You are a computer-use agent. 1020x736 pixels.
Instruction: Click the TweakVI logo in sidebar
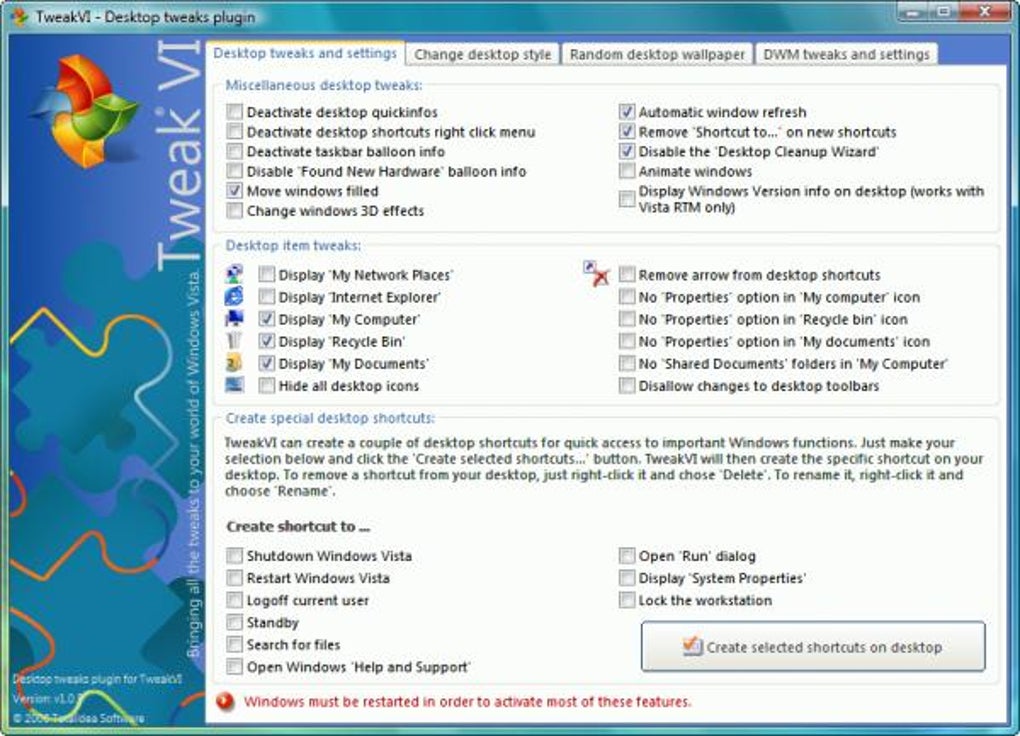(85, 111)
